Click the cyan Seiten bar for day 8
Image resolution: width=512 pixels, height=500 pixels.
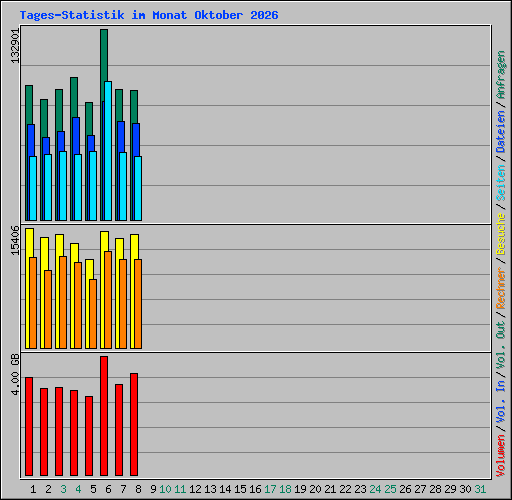point(138,188)
